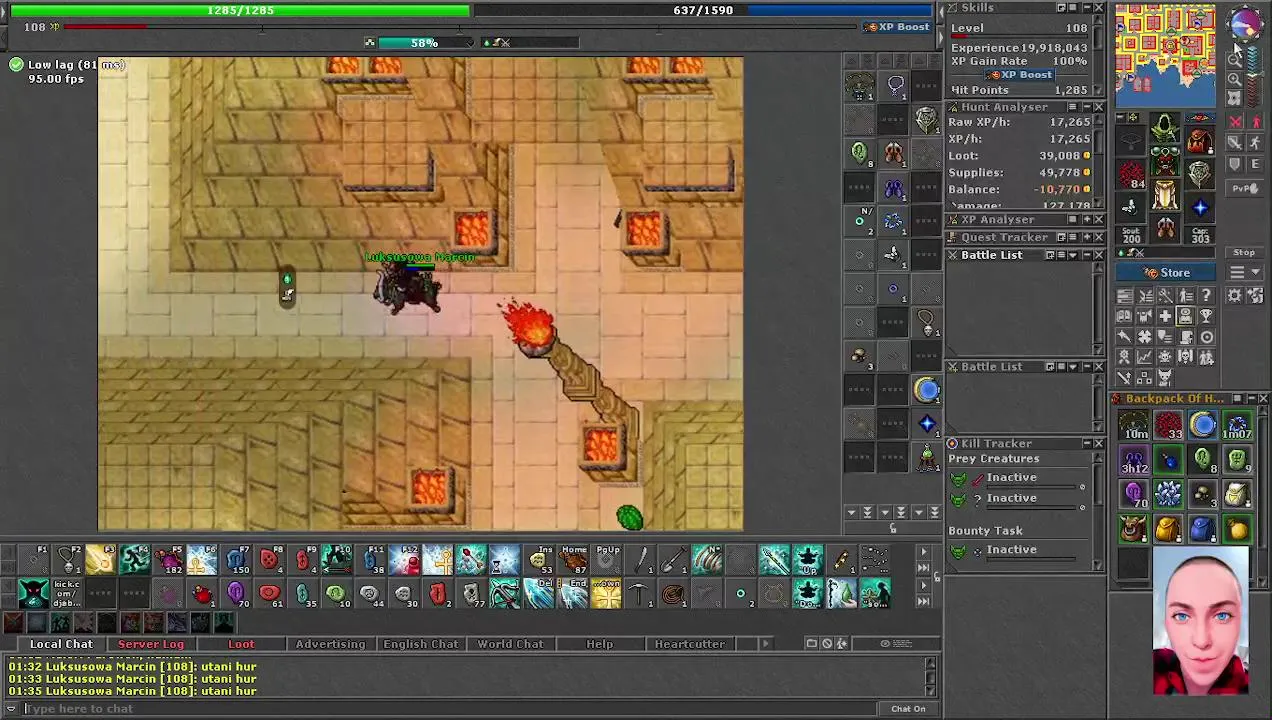Select full attack fight mode
The height and width of the screenshot is (720, 1272).
pos(1236,122)
